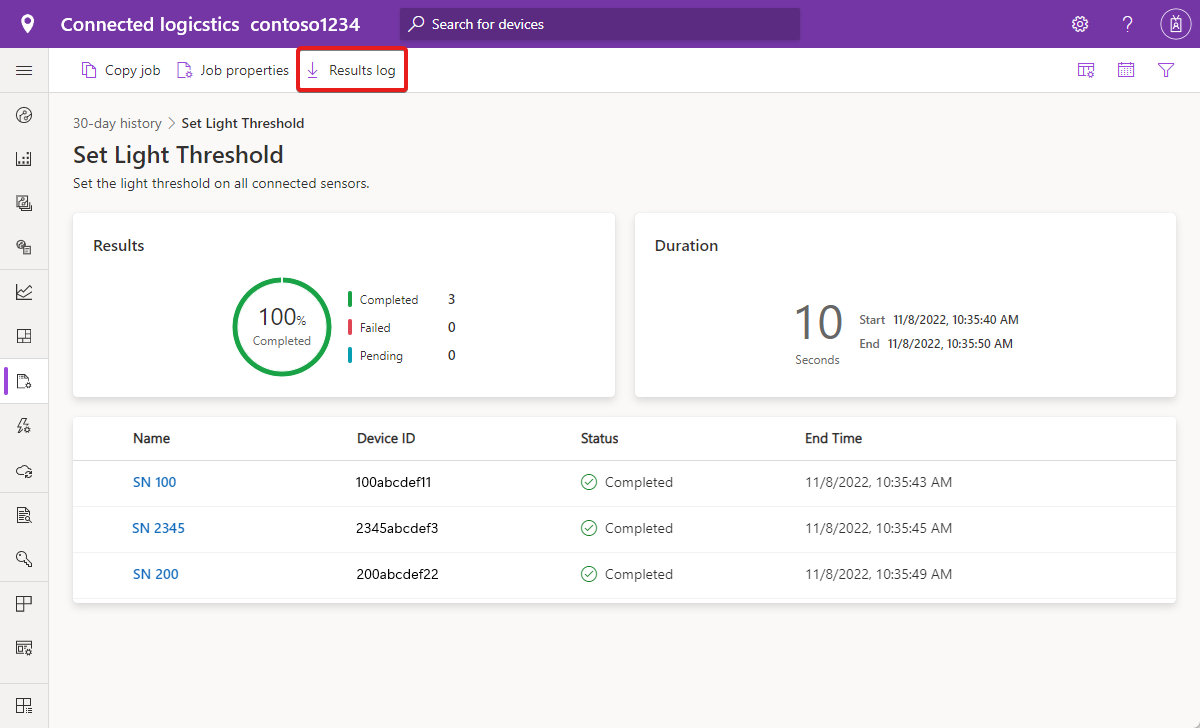Screen dimensions: 1200x728
Task: Sort by Name column header
Action: pyautogui.click(x=151, y=438)
